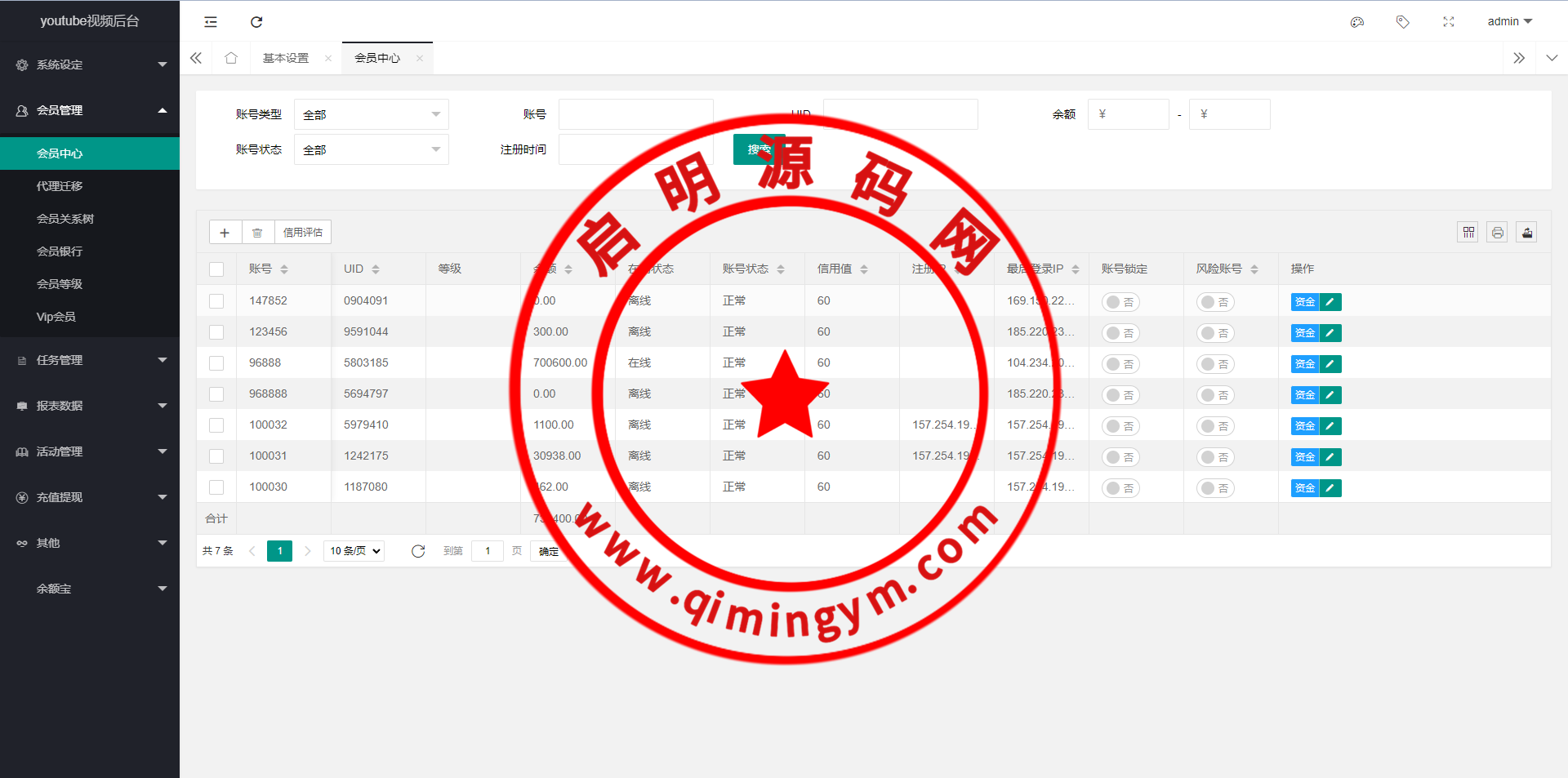
Task: Switch to the 基本设置 tab
Action: (286, 58)
